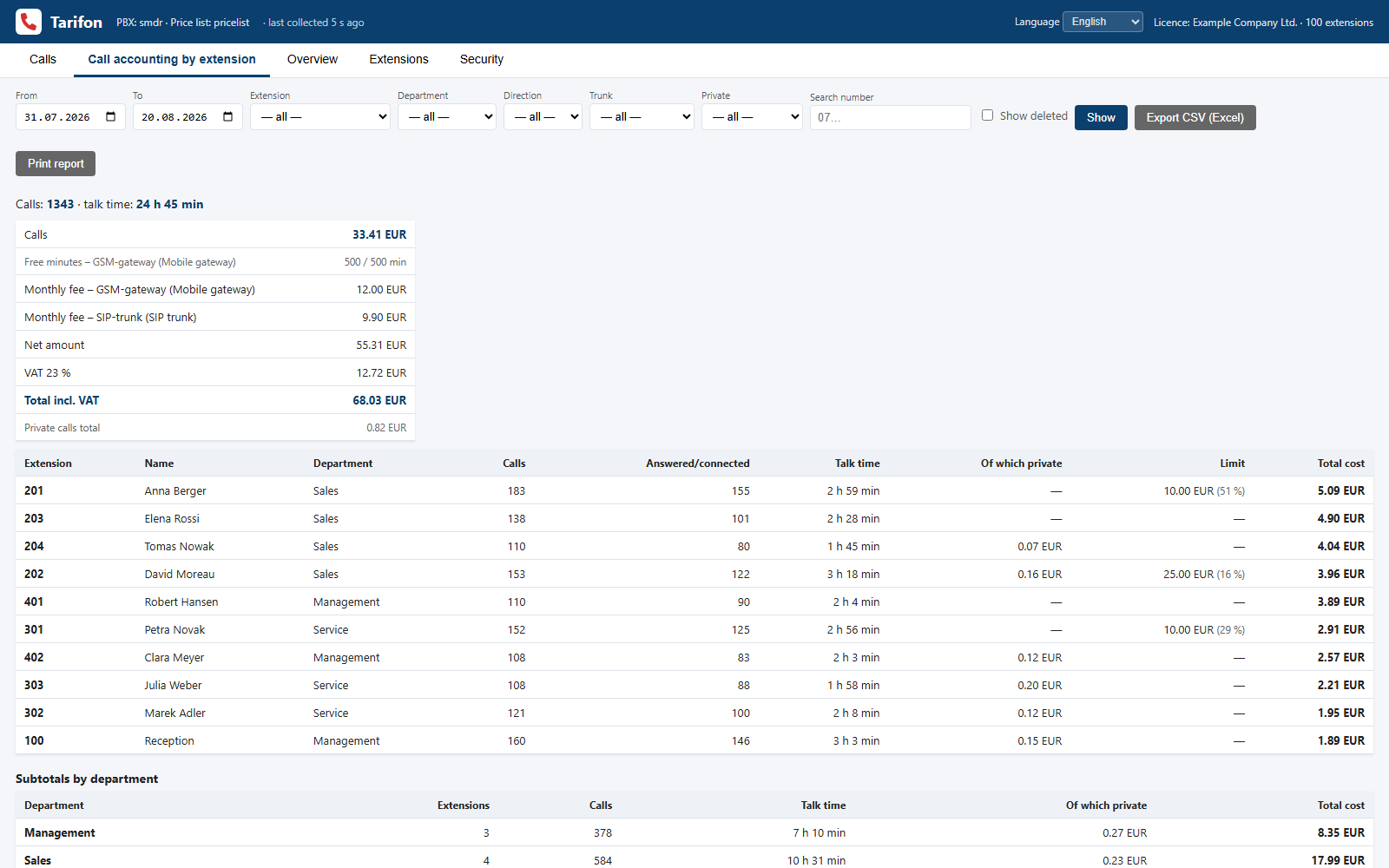1389x868 pixels.
Task: Click the Net amount label
Action: [54, 345]
